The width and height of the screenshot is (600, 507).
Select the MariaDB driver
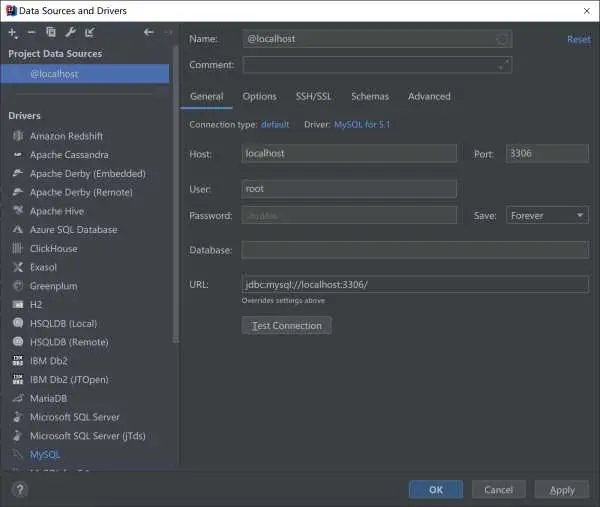pos(48,398)
